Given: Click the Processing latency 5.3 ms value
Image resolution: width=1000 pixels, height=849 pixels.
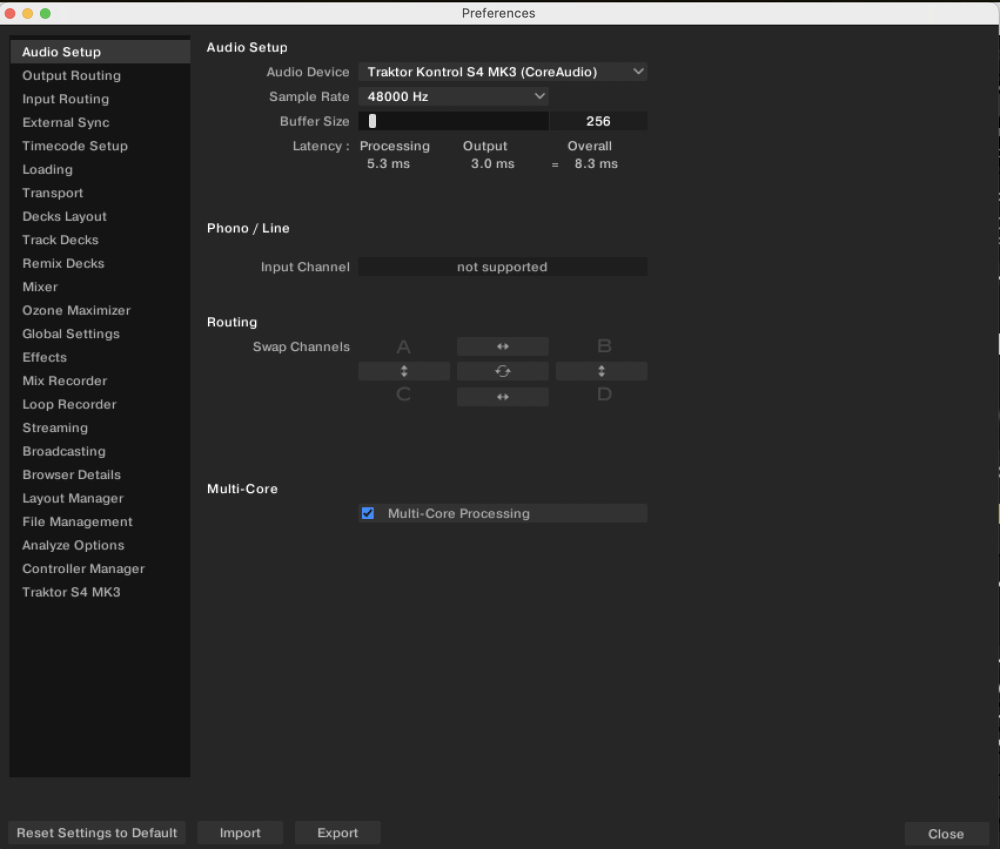Looking at the screenshot, I should click(388, 164).
